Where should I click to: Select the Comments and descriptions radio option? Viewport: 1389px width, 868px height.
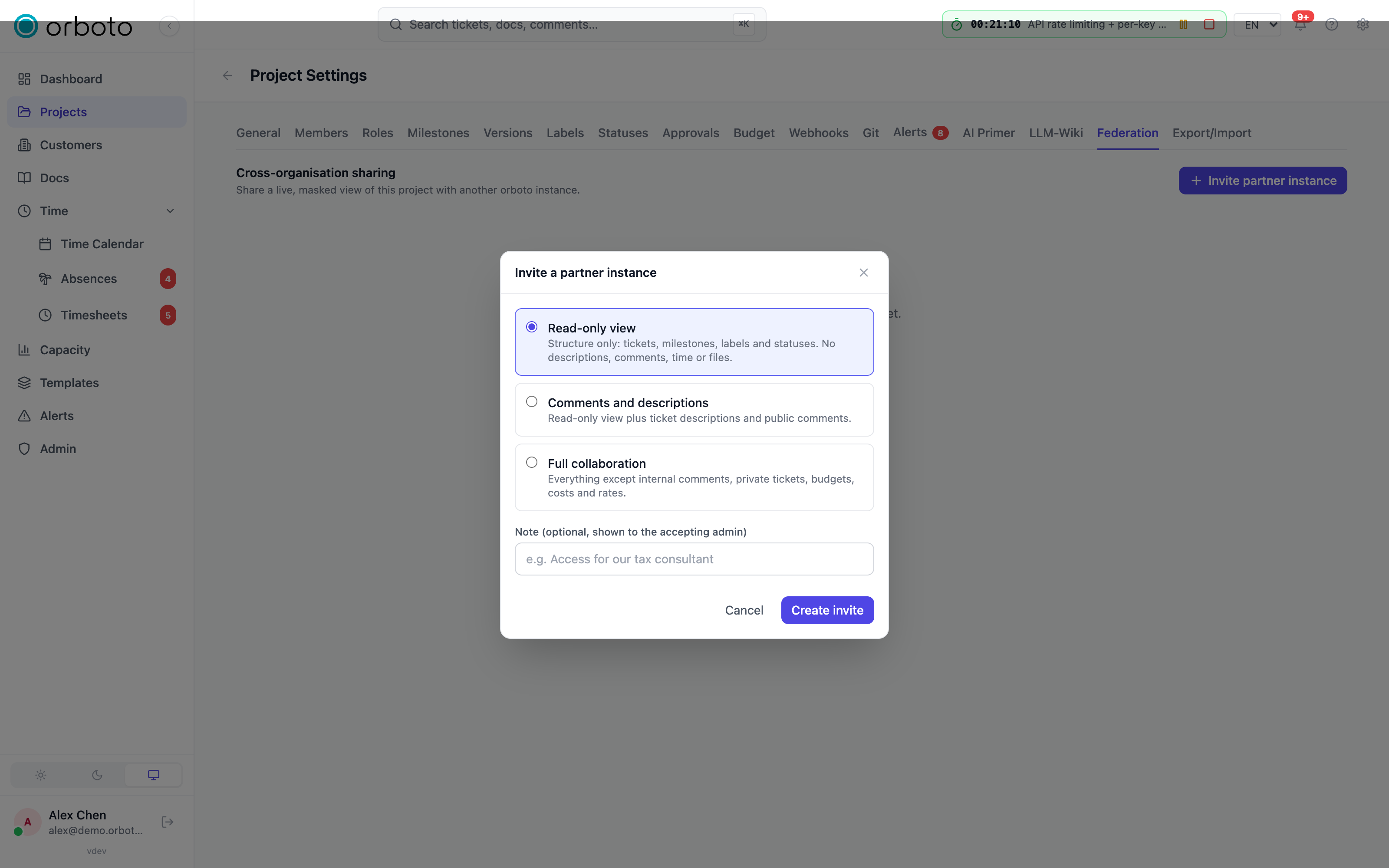pos(531,402)
